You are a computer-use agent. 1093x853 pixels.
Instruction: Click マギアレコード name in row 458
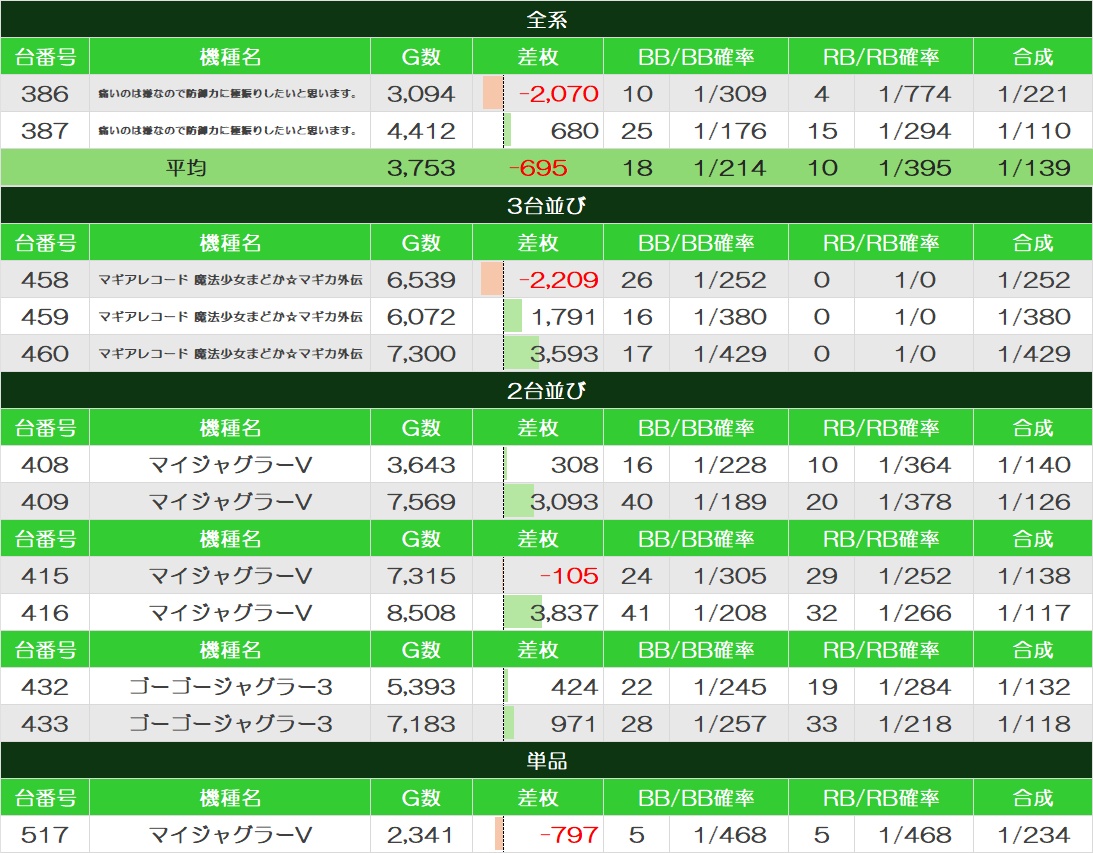pos(230,279)
